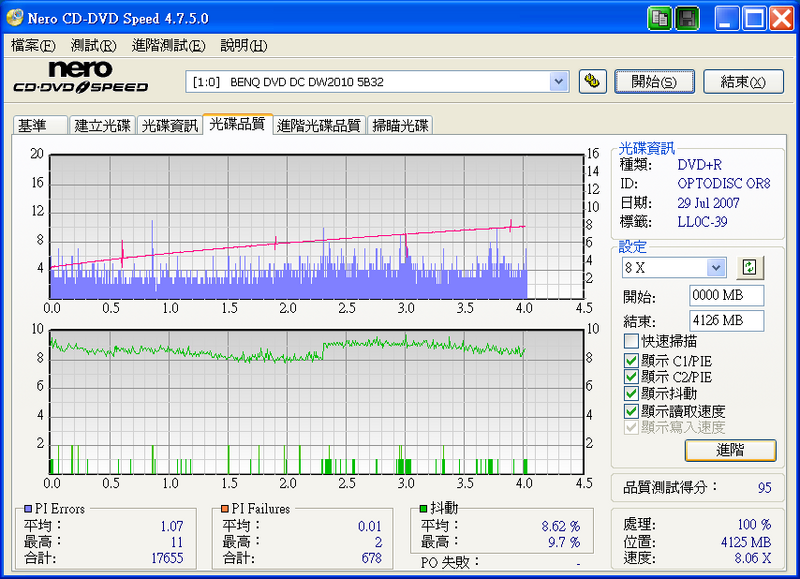The width and height of the screenshot is (800, 579).
Task: Uncheck the 顯示 C1/PIE checkbox
Action: click(x=631, y=361)
